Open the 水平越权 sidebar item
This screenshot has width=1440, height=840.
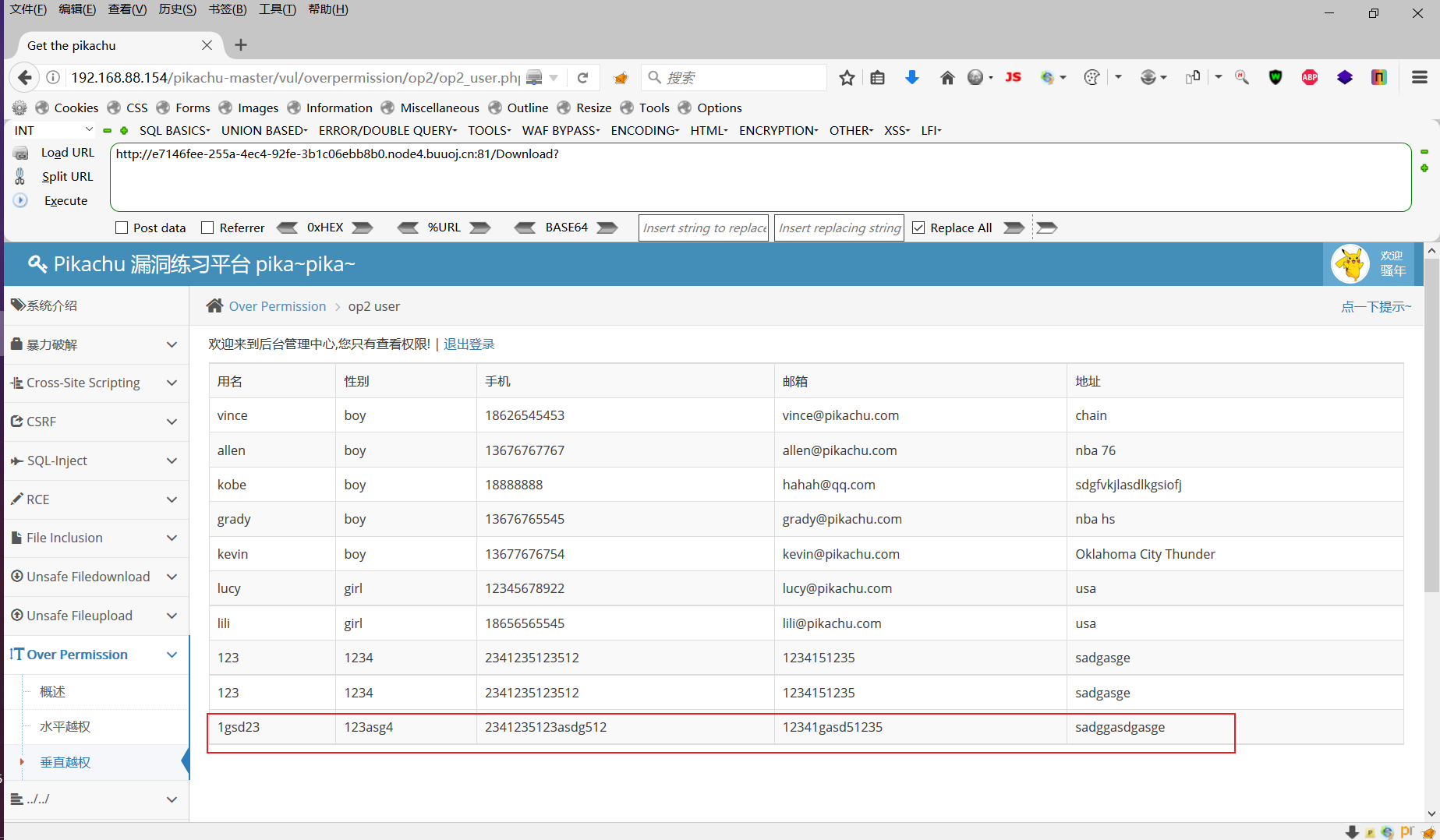pos(65,726)
